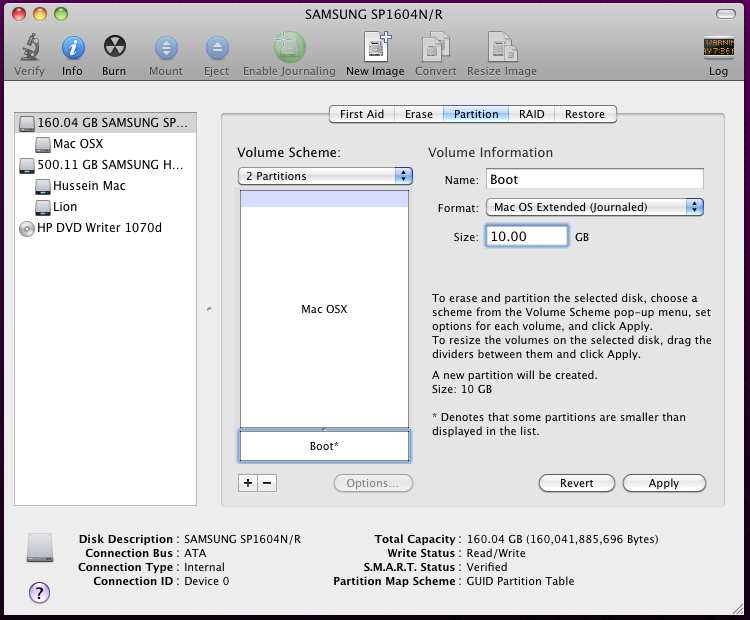This screenshot has height=620, width=750.
Task: Click the Apply button
Action: coord(664,483)
